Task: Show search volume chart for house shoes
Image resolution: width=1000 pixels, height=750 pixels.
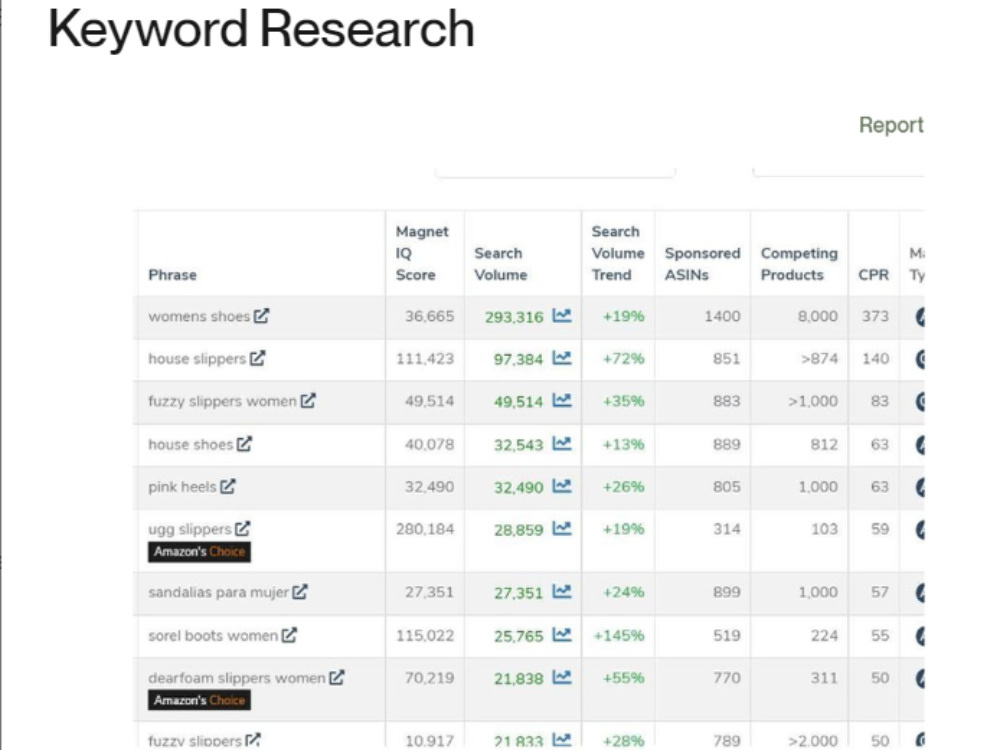Action: coord(562,443)
